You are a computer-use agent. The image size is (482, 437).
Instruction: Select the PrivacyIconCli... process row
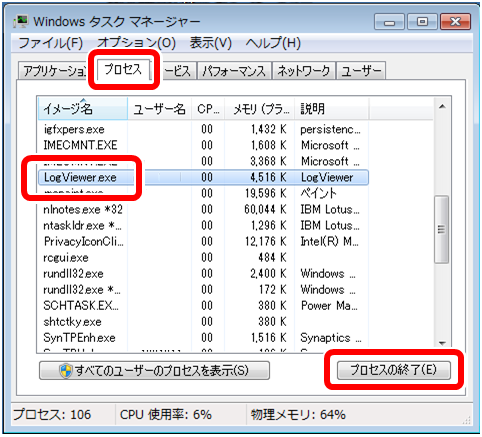pos(203,241)
